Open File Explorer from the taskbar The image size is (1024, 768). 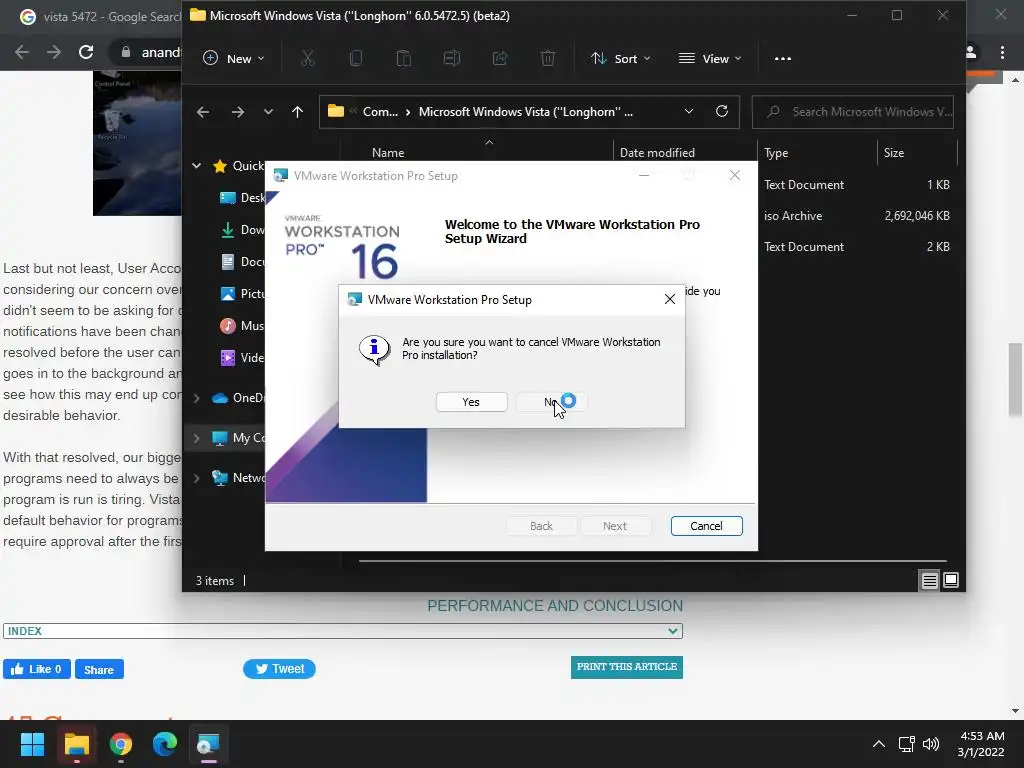tap(76, 744)
